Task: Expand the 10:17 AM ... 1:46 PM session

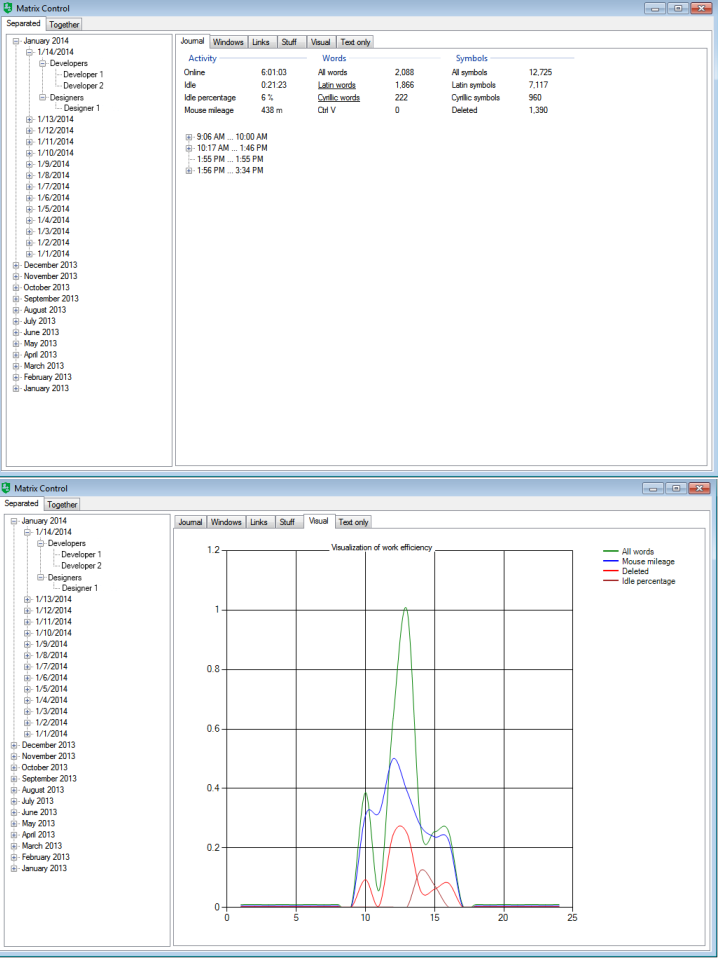Action: (x=189, y=148)
